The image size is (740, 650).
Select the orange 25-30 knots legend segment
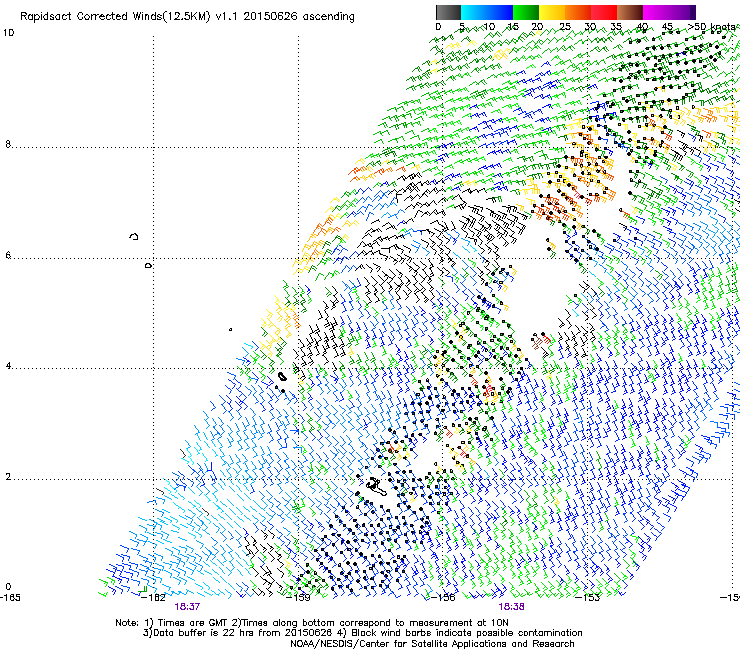click(x=578, y=12)
